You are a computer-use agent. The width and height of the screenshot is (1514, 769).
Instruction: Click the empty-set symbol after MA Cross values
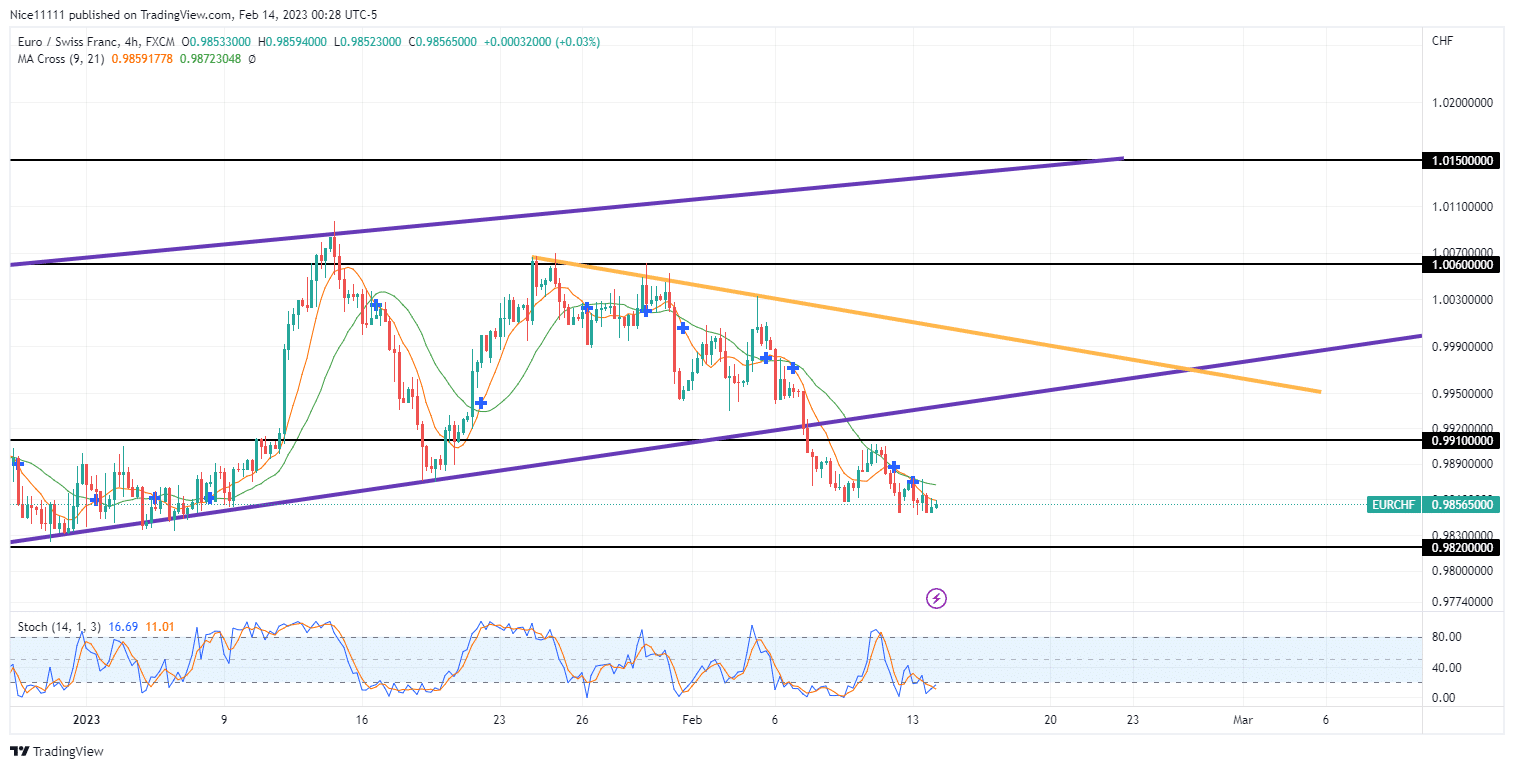(252, 59)
